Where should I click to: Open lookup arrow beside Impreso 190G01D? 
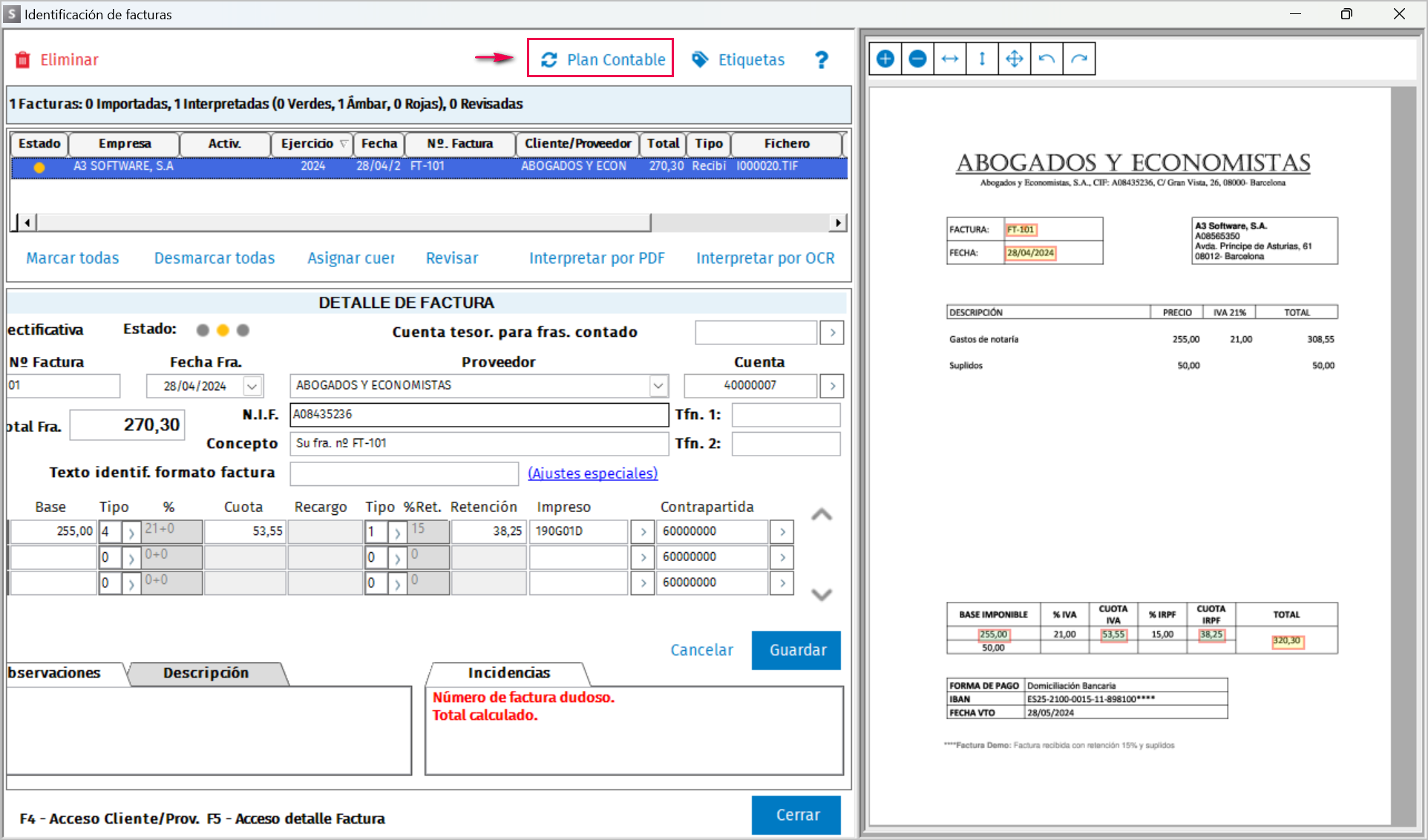coord(643,532)
